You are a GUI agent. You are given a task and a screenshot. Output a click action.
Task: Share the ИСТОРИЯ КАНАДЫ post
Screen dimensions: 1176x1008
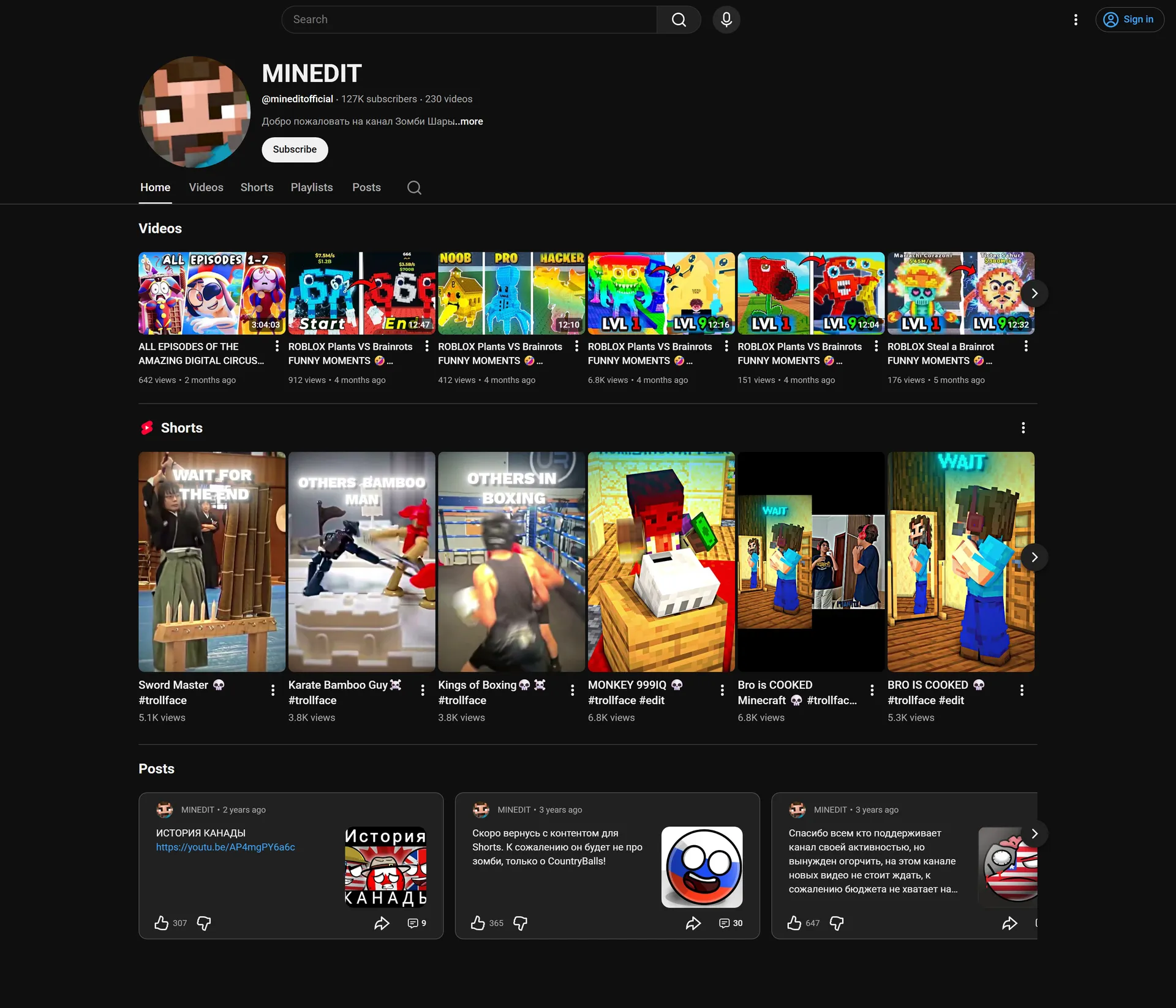click(382, 923)
